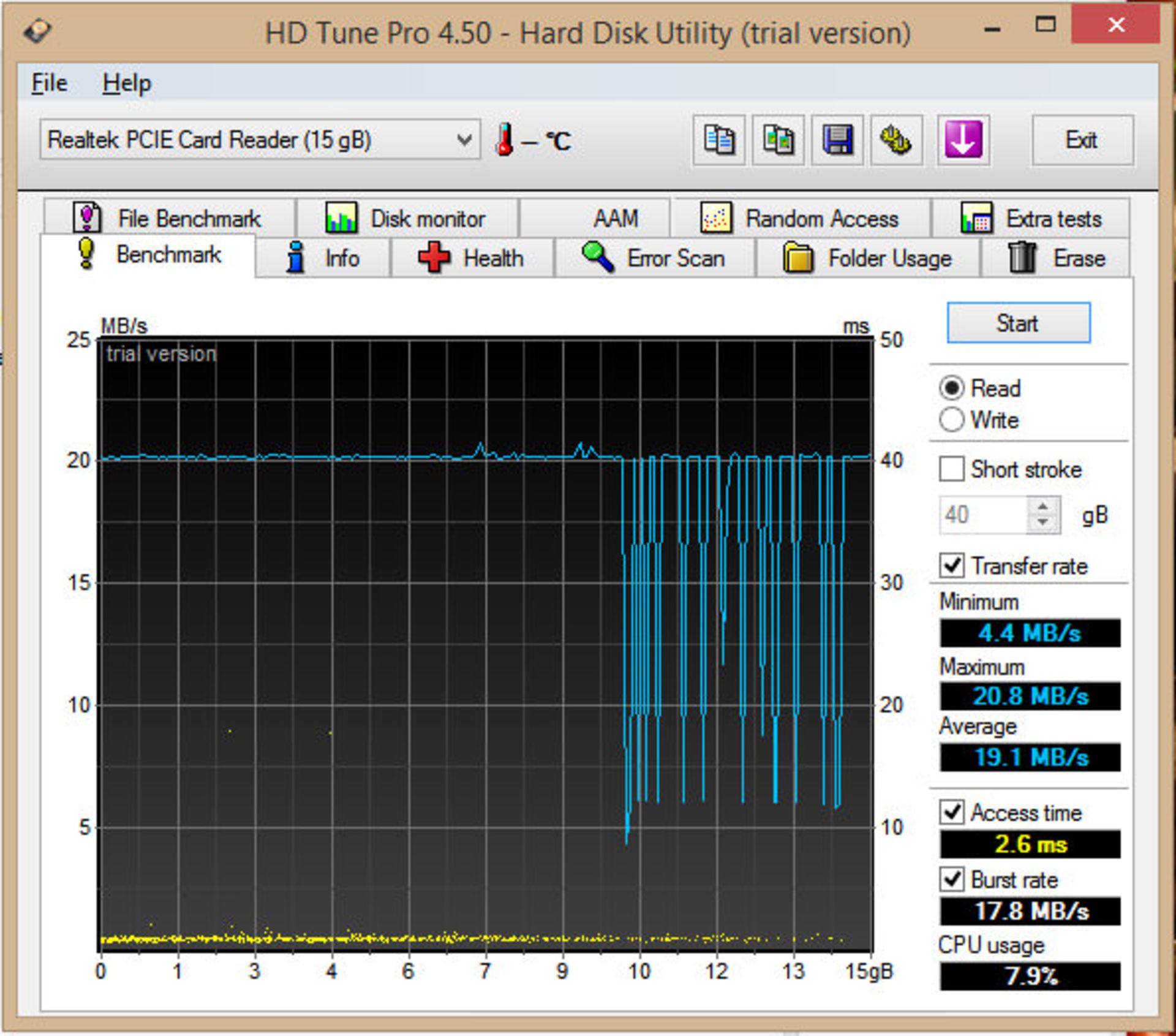The height and width of the screenshot is (1036, 1176).
Task: Click the Benchmark exclamation mark icon
Action: pyautogui.click(x=86, y=255)
